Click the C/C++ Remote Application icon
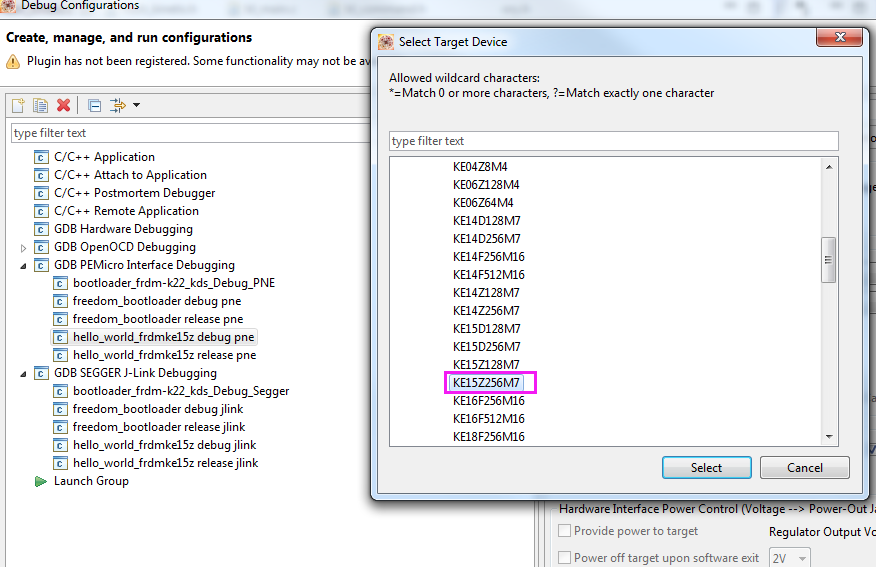Viewport: 876px width, 567px height. [41, 211]
